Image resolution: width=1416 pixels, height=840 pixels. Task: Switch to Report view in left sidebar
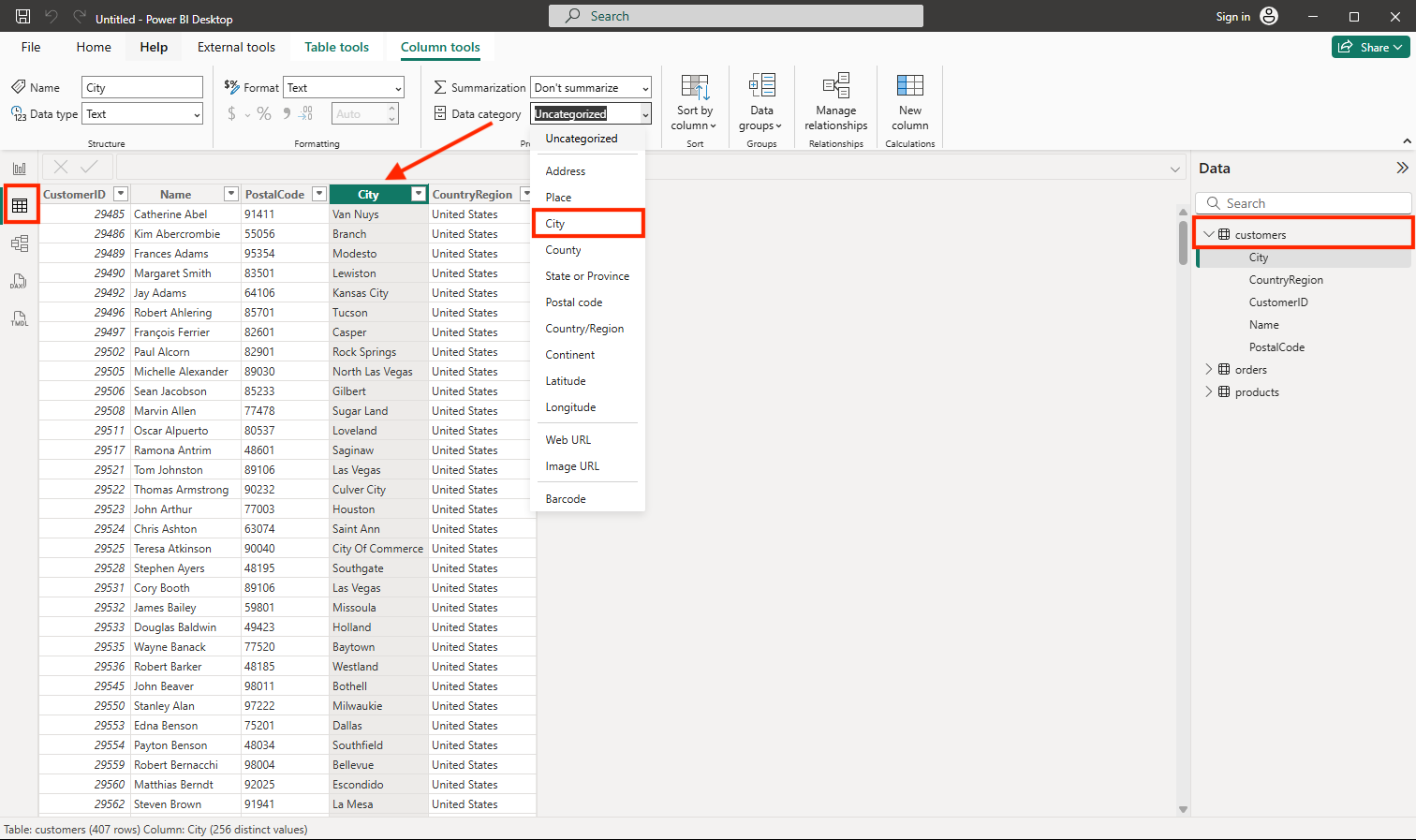[20, 169]
